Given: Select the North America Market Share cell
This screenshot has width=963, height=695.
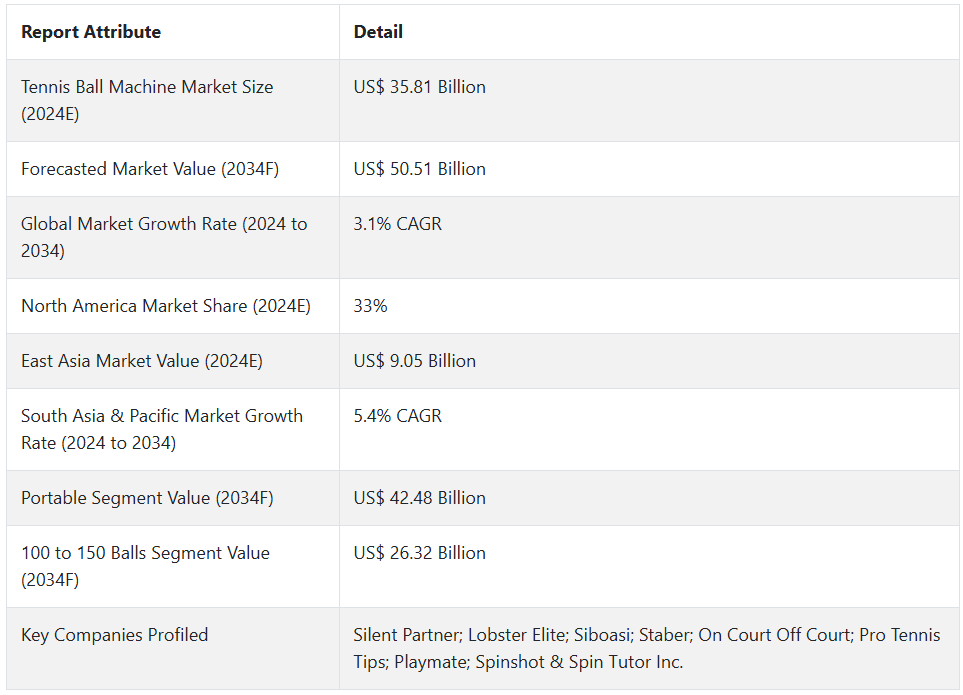Looking at the screenshot, I should [166, 306].
